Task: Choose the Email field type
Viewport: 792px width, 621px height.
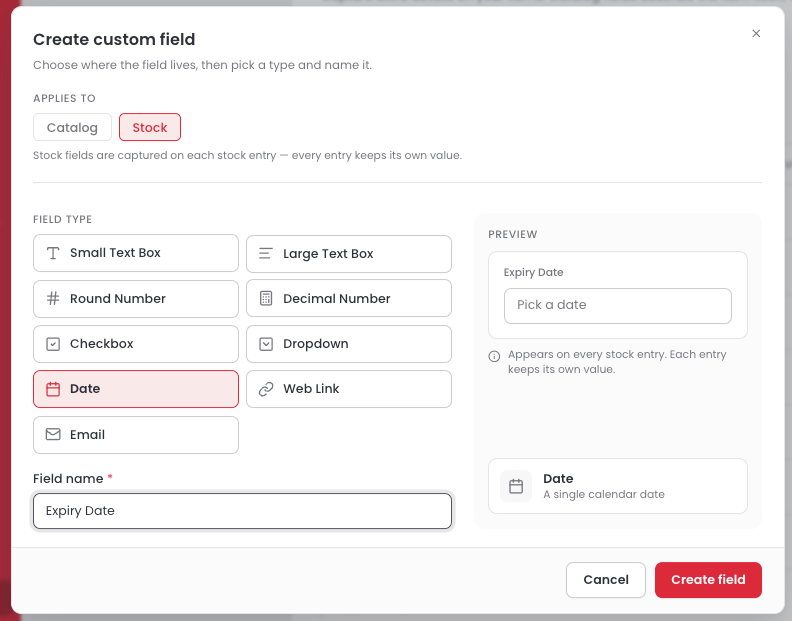Action: coord(136,435)
